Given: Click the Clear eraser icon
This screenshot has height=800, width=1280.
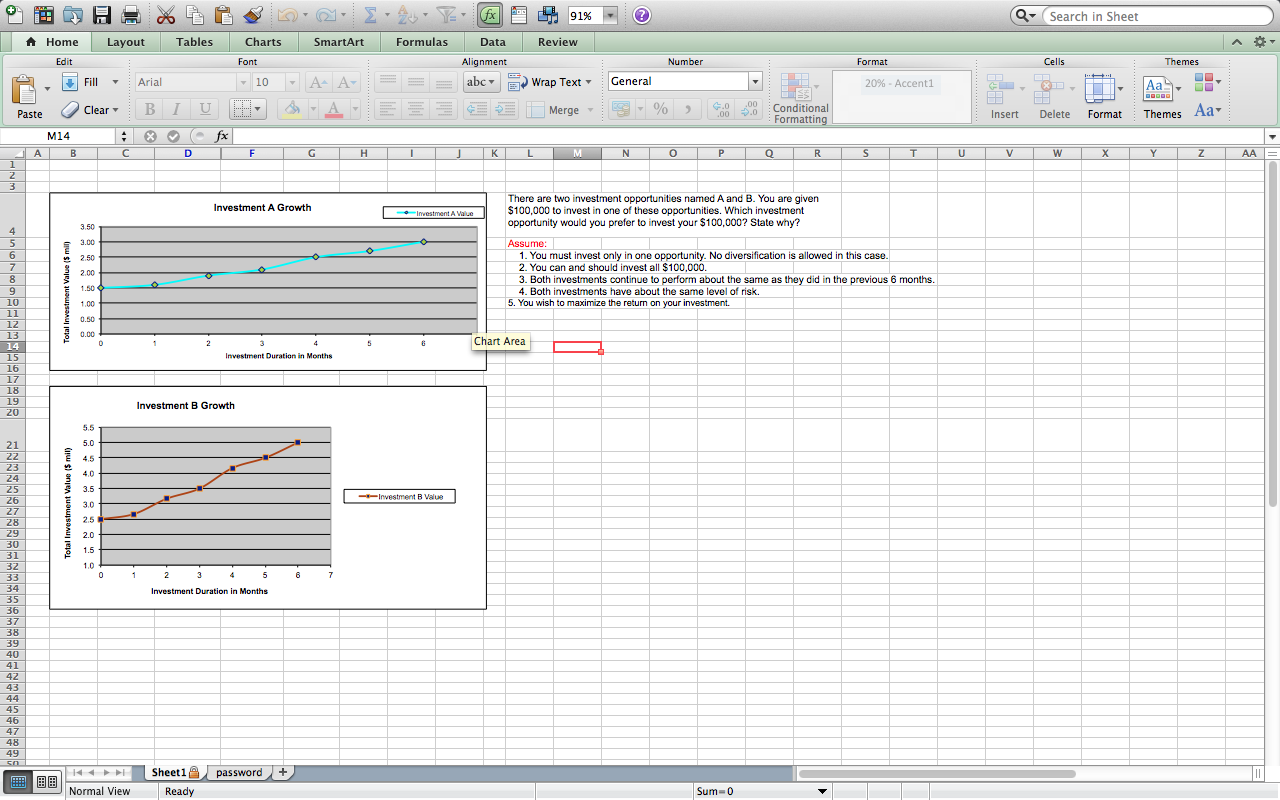Looking at the screenshot, I should pos(70,110).
